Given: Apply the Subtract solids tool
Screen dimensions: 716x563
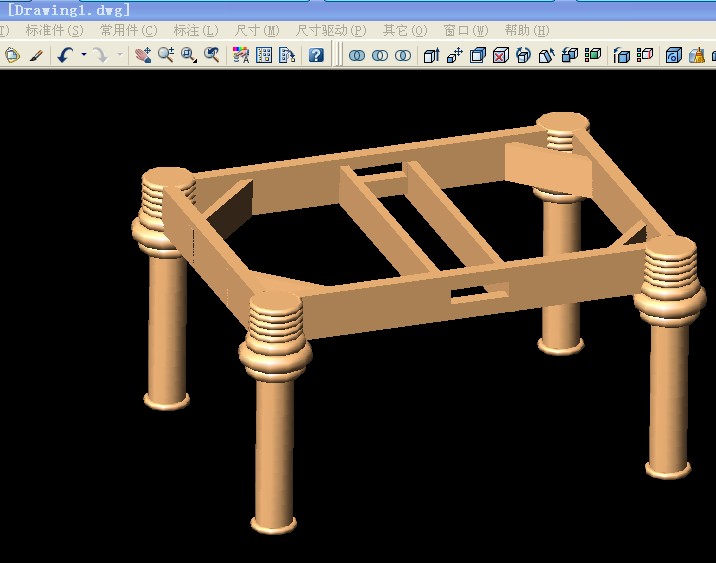Looking at the screenshot, I should 380,56.
